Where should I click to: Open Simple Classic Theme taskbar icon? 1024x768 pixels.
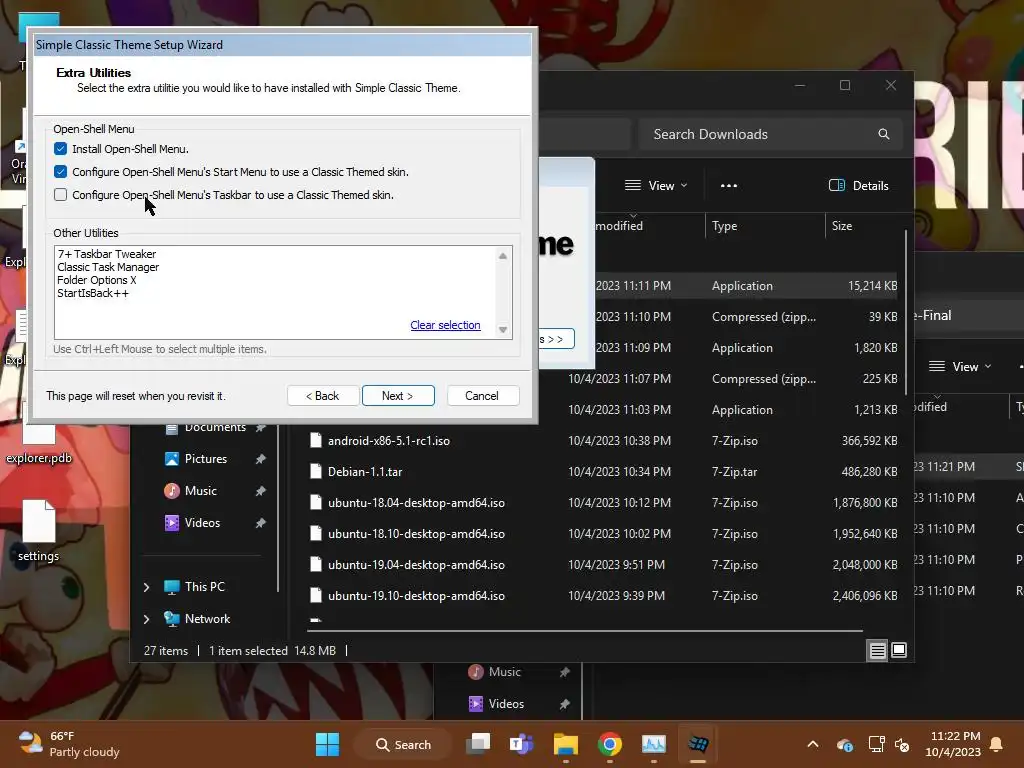[x=697, y=744]
